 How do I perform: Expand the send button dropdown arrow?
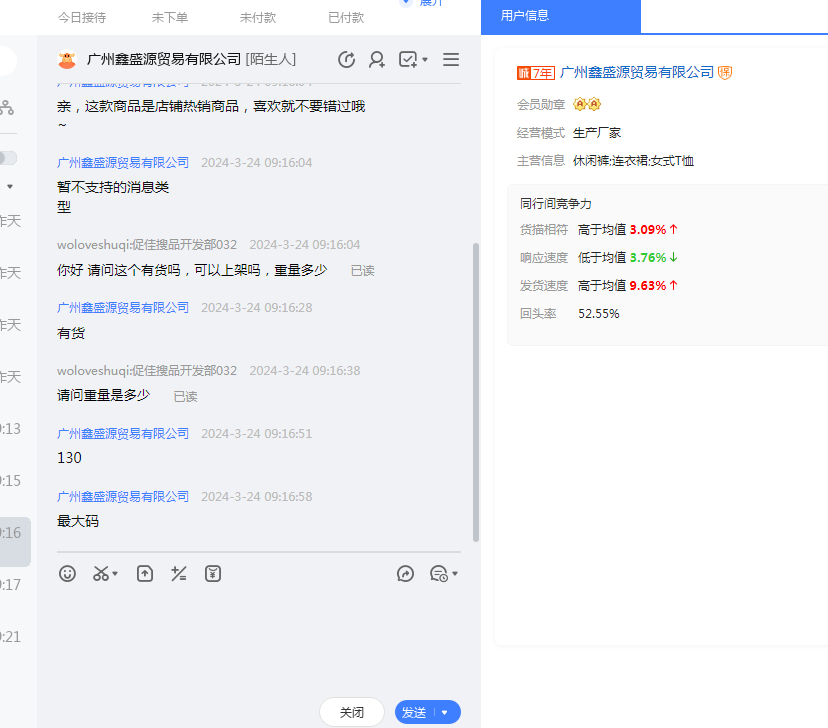445,712
